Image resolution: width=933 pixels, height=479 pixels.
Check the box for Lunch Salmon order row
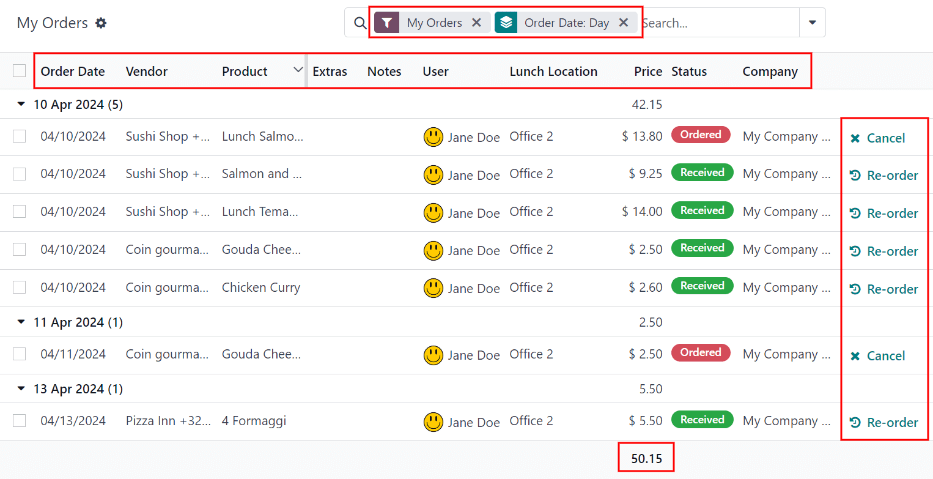(x=20, y=137)
